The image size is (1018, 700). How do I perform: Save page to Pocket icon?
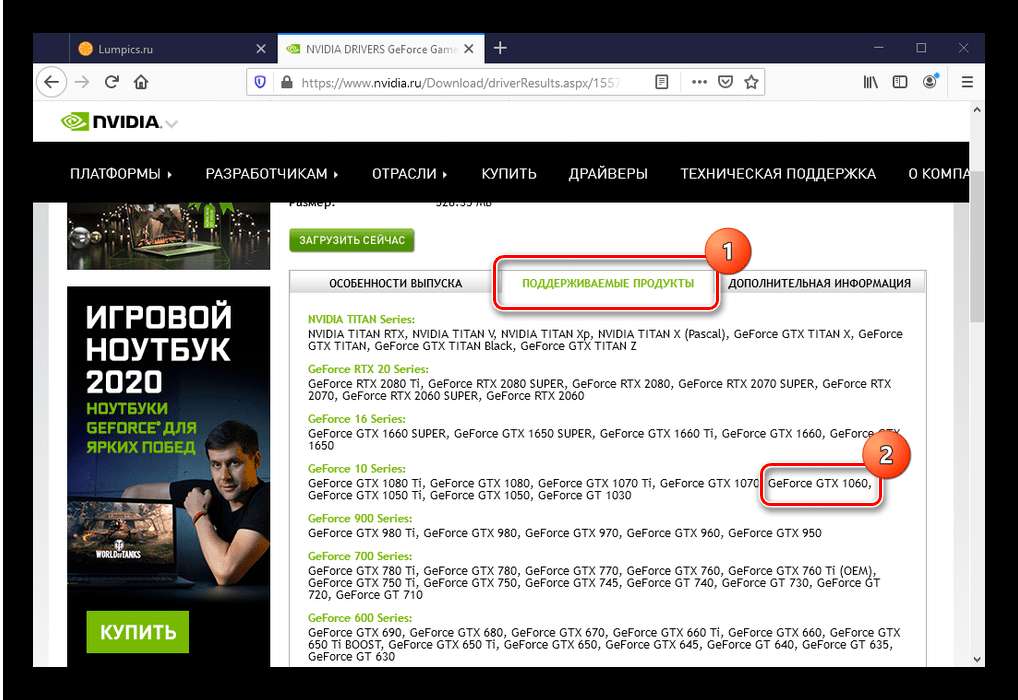[725, 82]
